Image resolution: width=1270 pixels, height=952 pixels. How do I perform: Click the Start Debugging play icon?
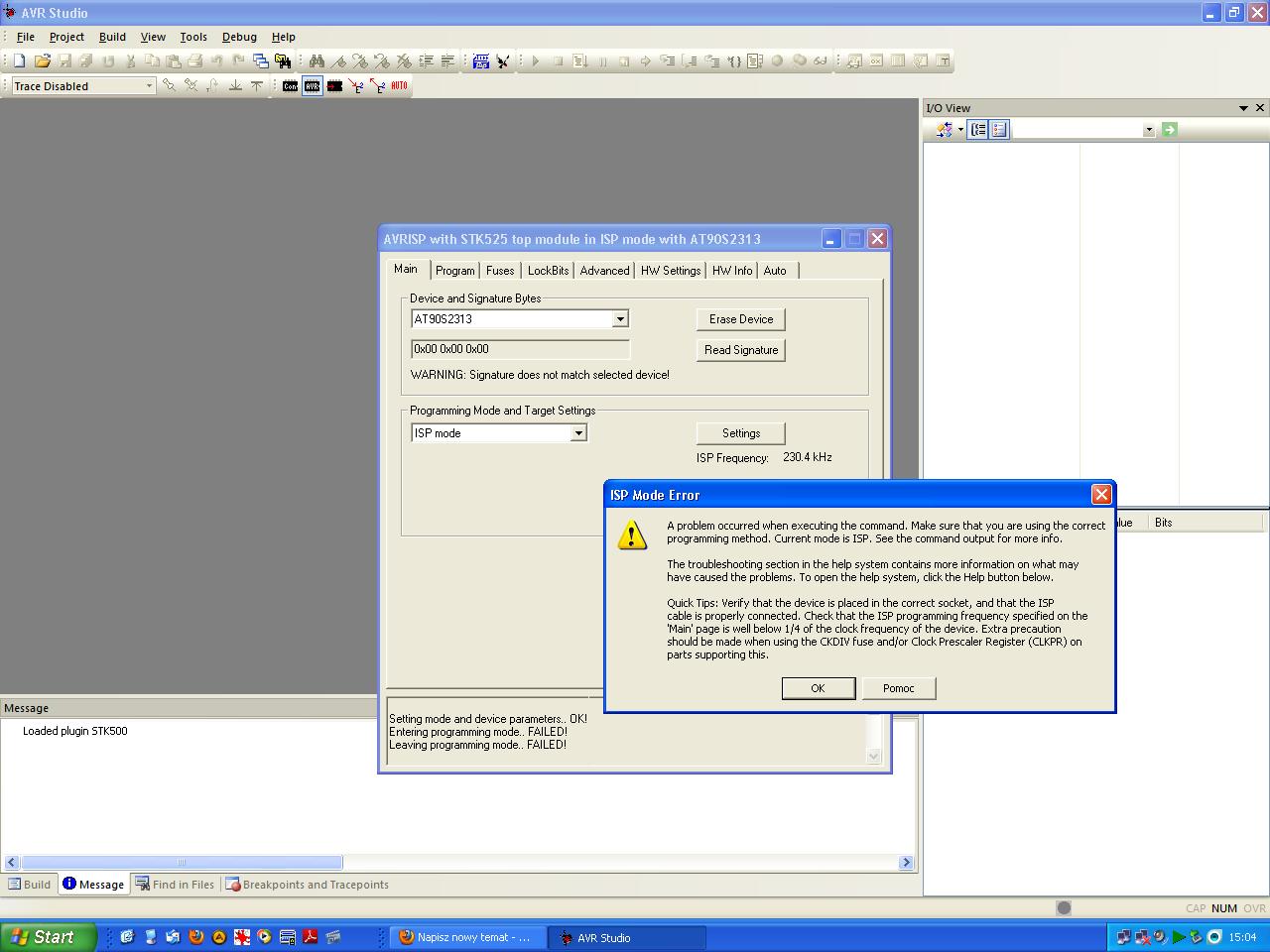click(536, 60)
